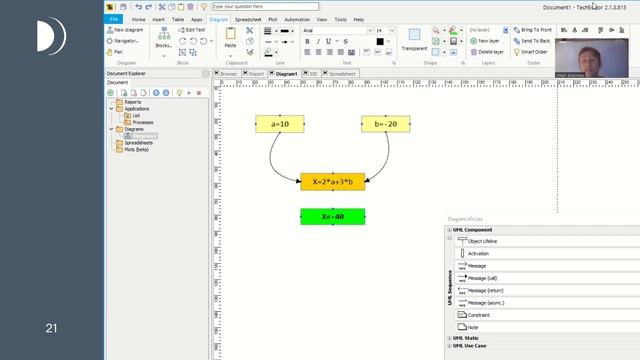Open the Home ribbon tab
This screenshot has width=640, height=360.
click(x=139, y=20)
